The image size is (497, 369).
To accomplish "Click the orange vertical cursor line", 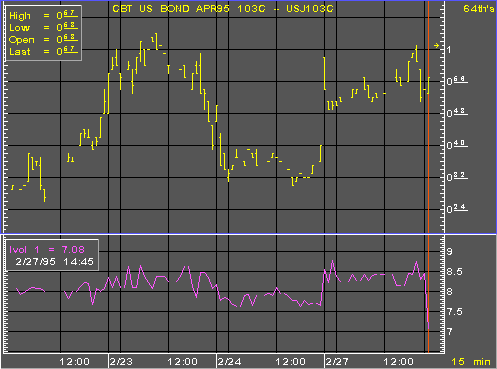I will (428, 177).
